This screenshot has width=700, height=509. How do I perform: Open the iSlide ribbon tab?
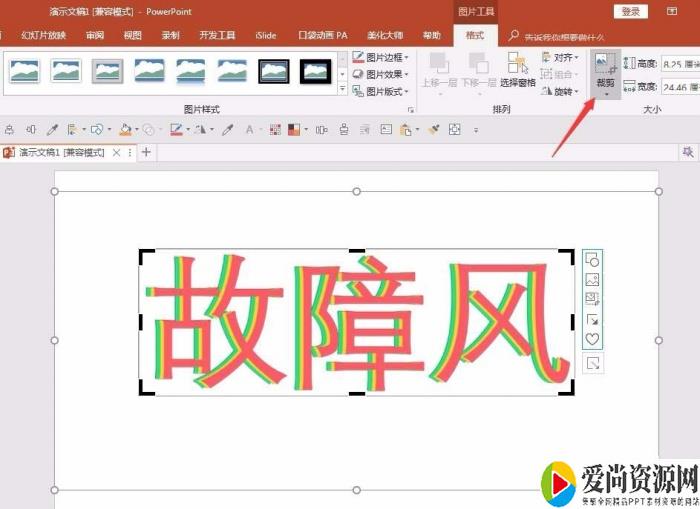[x=266, y=35]
